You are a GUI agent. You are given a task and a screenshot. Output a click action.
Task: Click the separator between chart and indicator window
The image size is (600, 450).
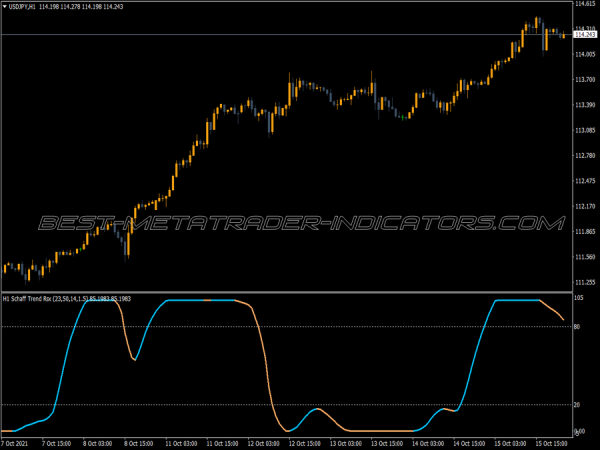pyautogui.click(x=300, y=292)
